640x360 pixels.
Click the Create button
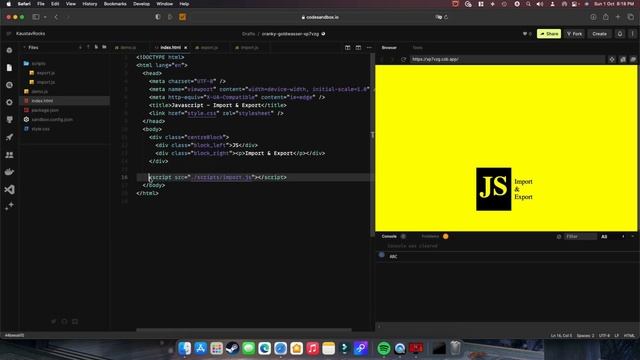[x=599, y=34]
